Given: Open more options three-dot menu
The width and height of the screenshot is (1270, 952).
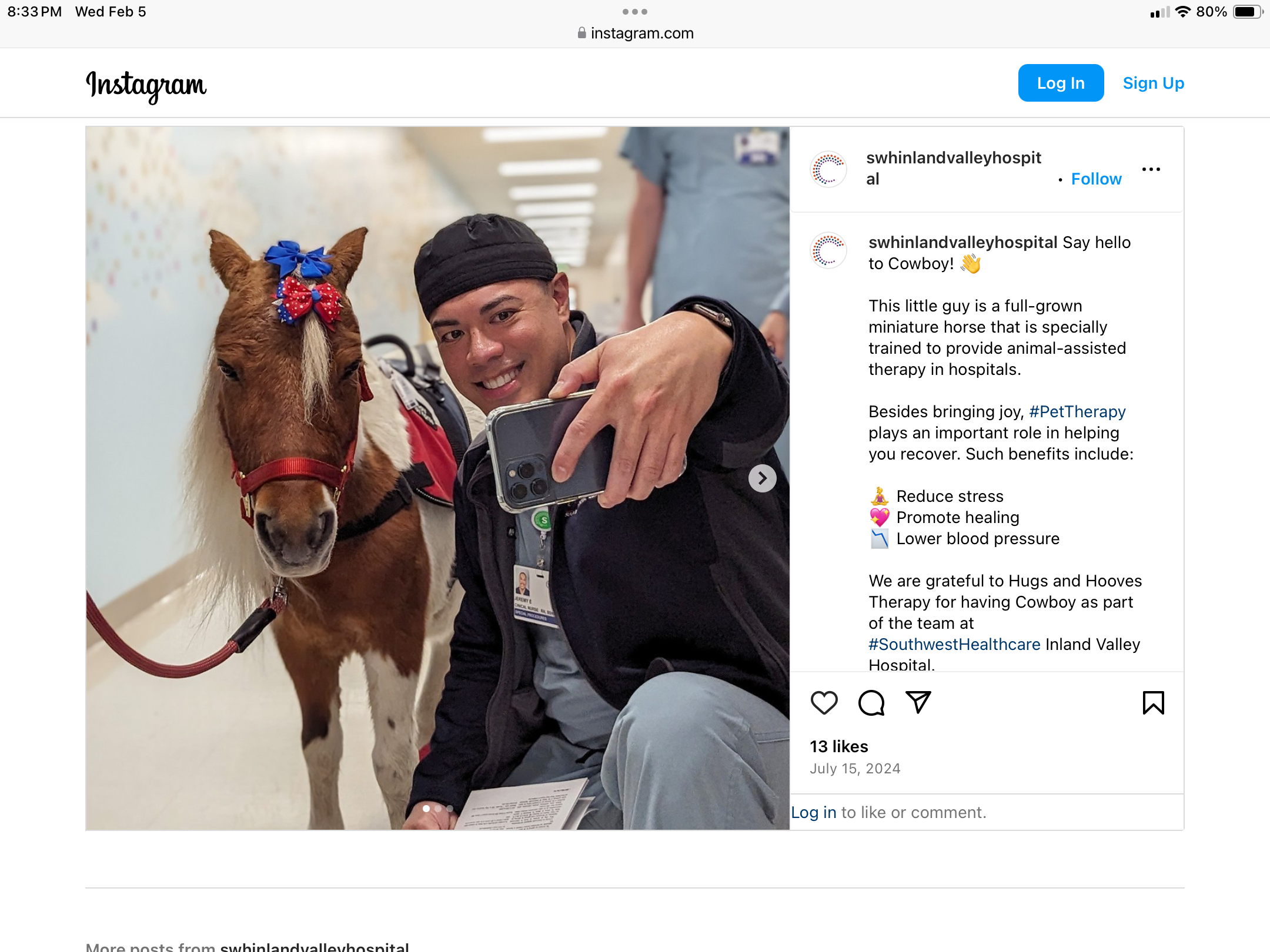Looking at the screenshot, I should click(x=1151, y=169).
